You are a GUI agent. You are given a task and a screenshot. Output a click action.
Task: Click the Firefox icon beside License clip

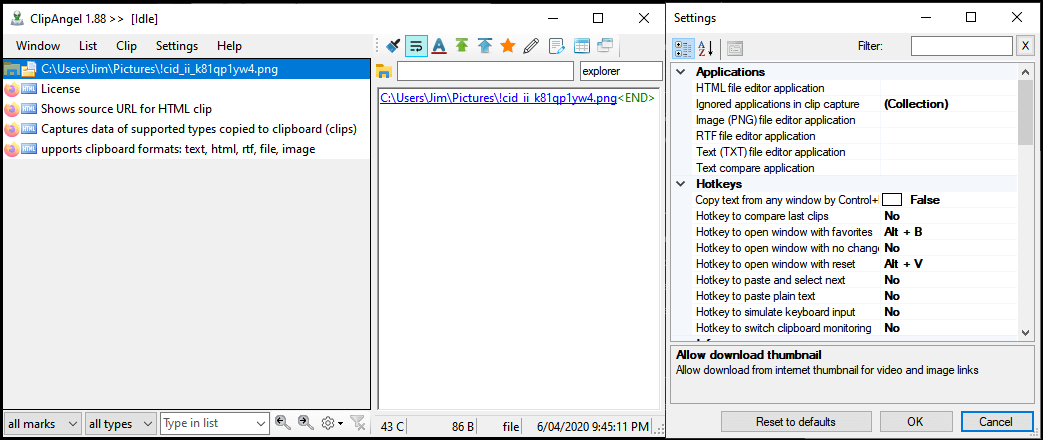pos(11,89)
